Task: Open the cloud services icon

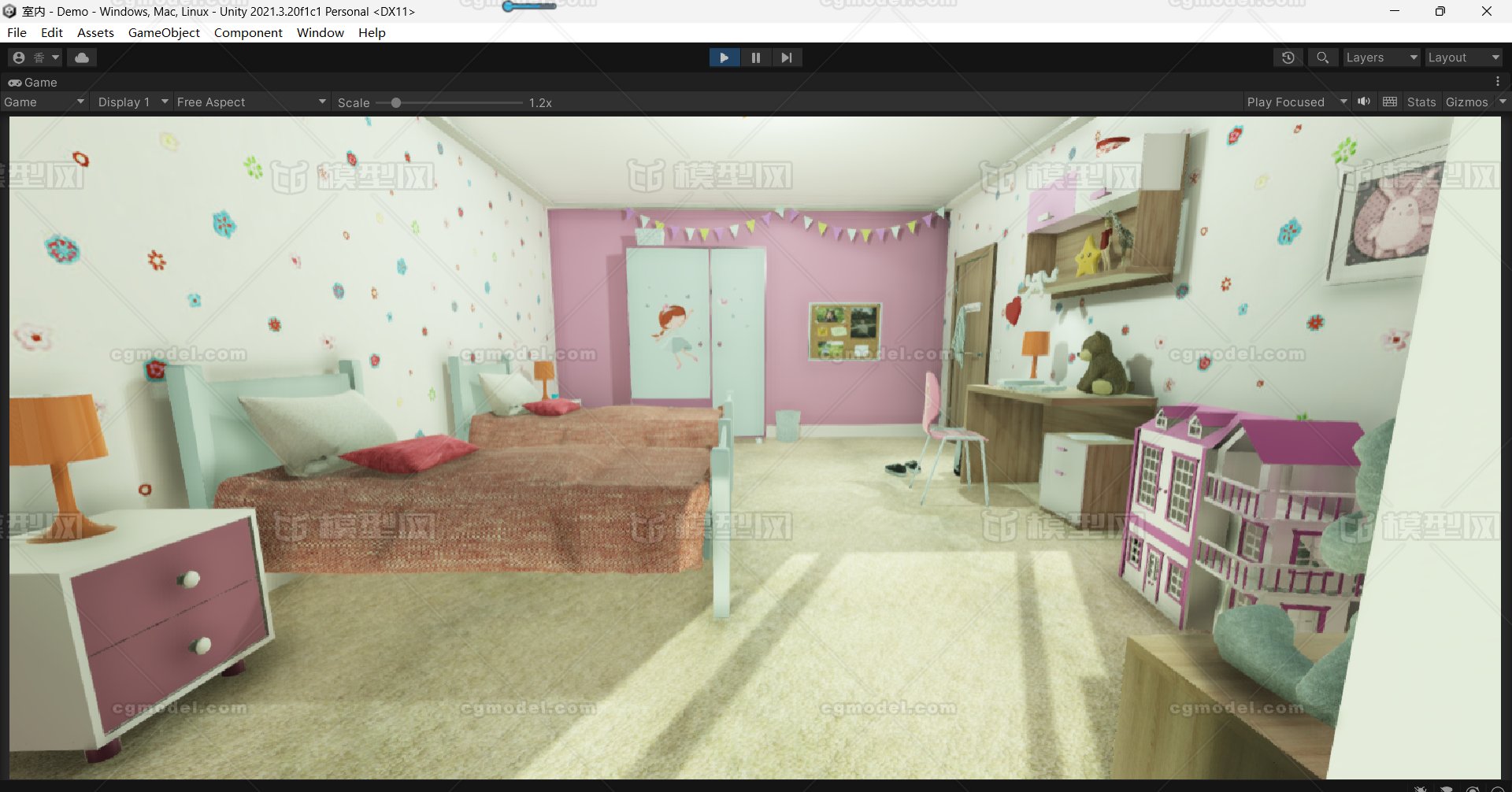Action: point(82,57)
